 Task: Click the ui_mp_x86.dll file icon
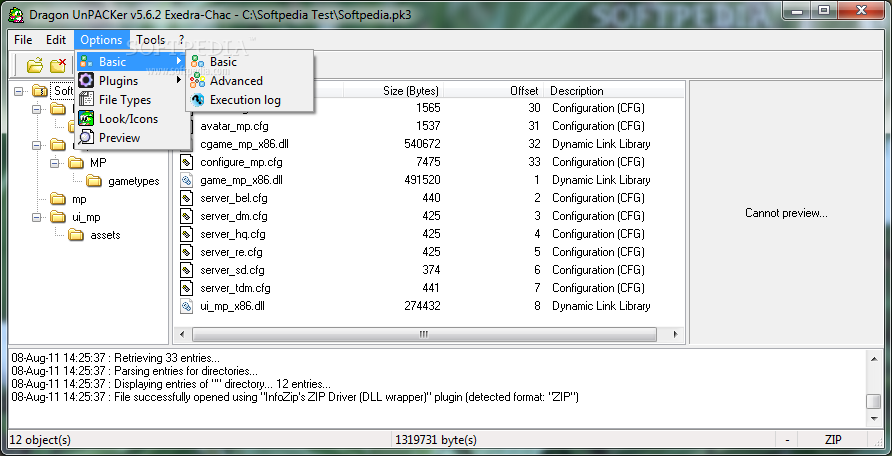point(187,306)
